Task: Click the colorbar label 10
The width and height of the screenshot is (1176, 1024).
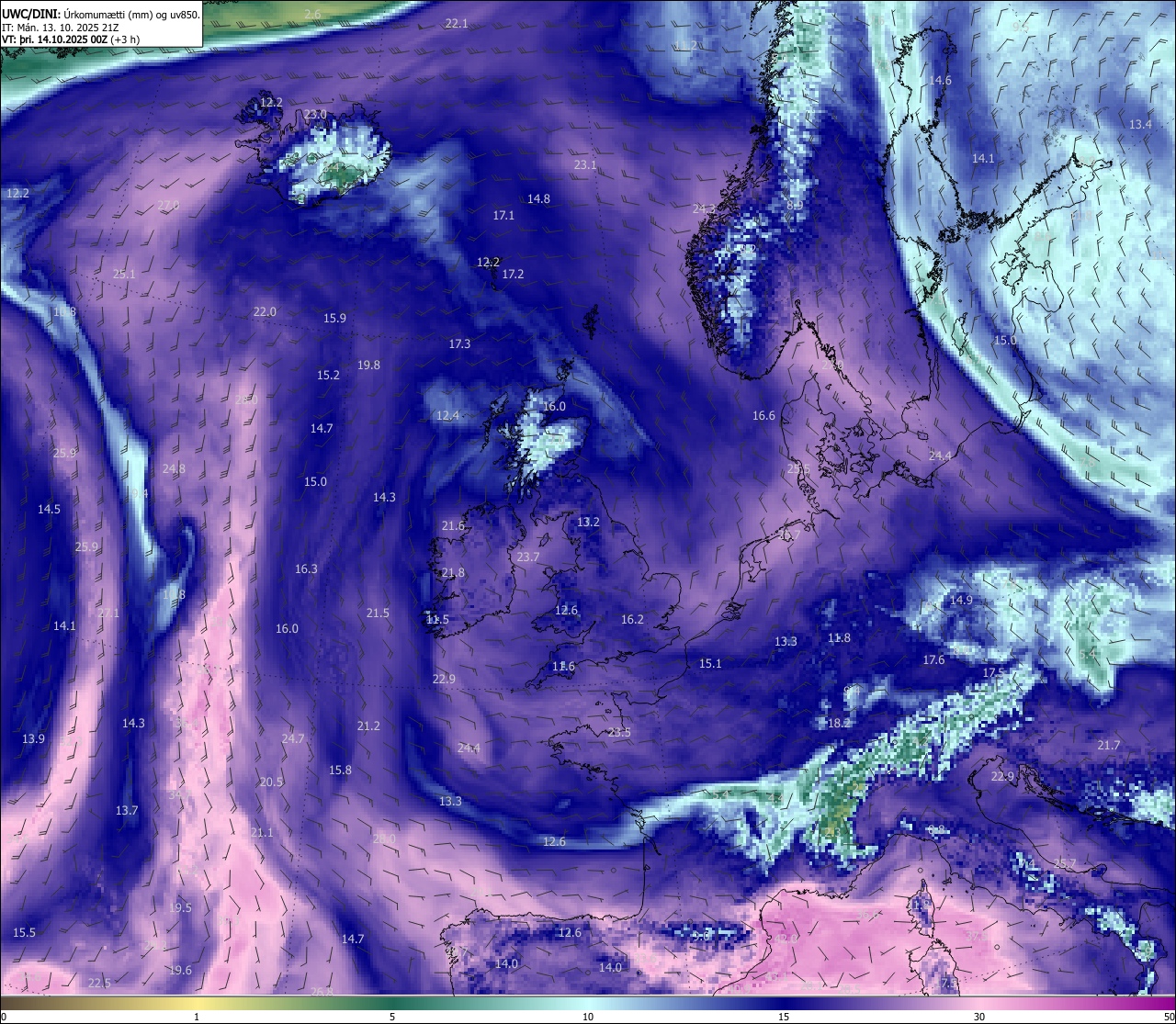Action: click(588, 1017)
